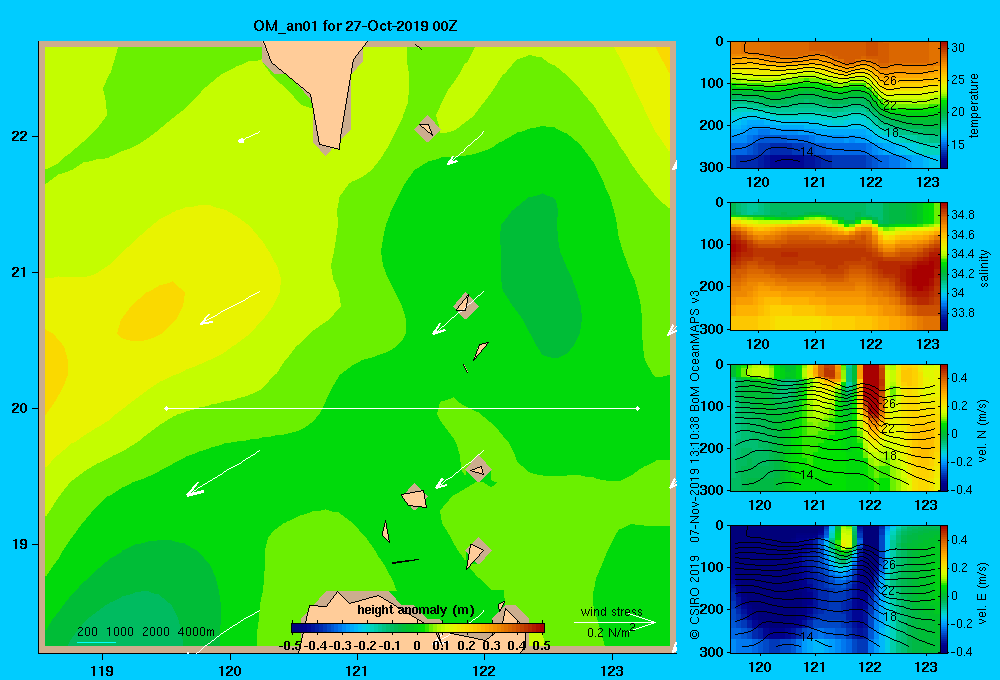Click the "height anomaly (m)" label
Viewport: 1000px width, 680px height.
tap(416, 610)
